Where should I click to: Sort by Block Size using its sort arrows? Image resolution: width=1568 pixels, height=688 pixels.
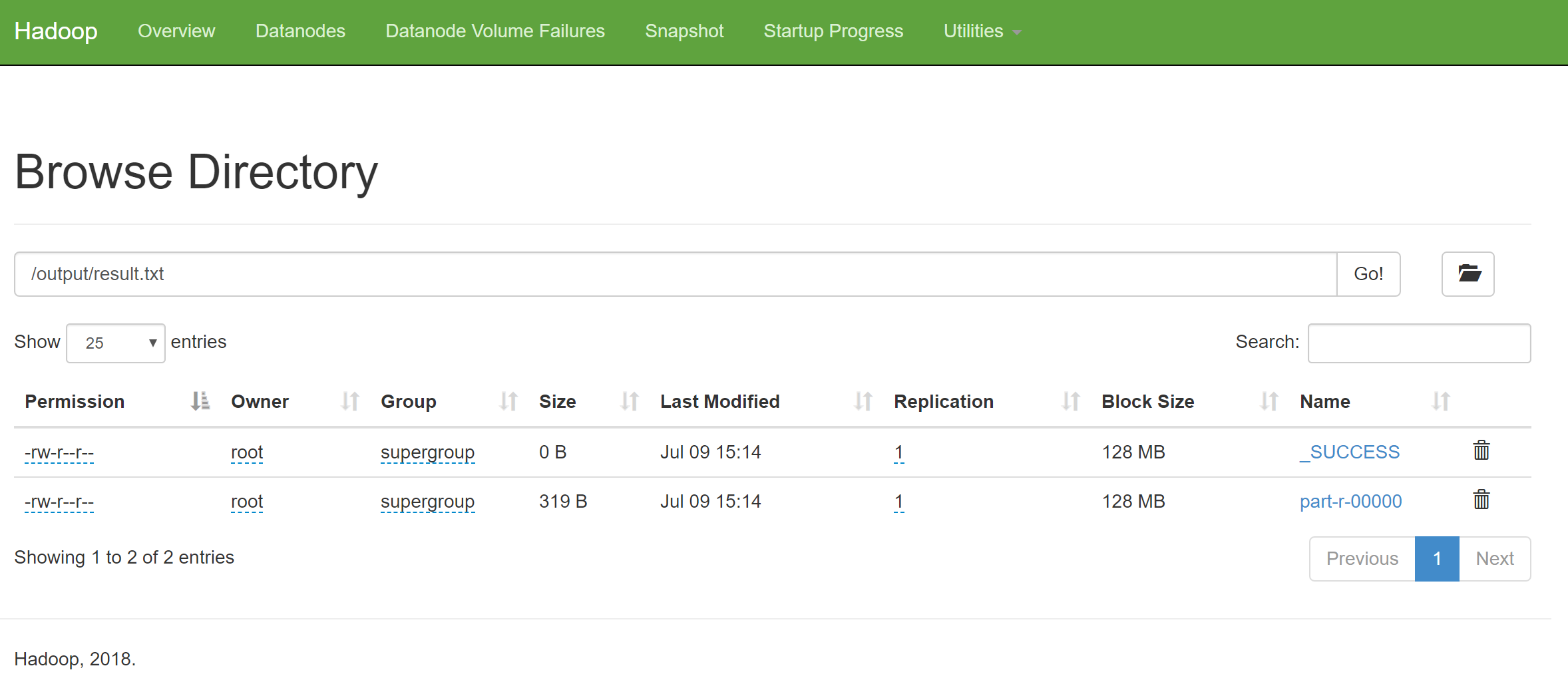1269,401
